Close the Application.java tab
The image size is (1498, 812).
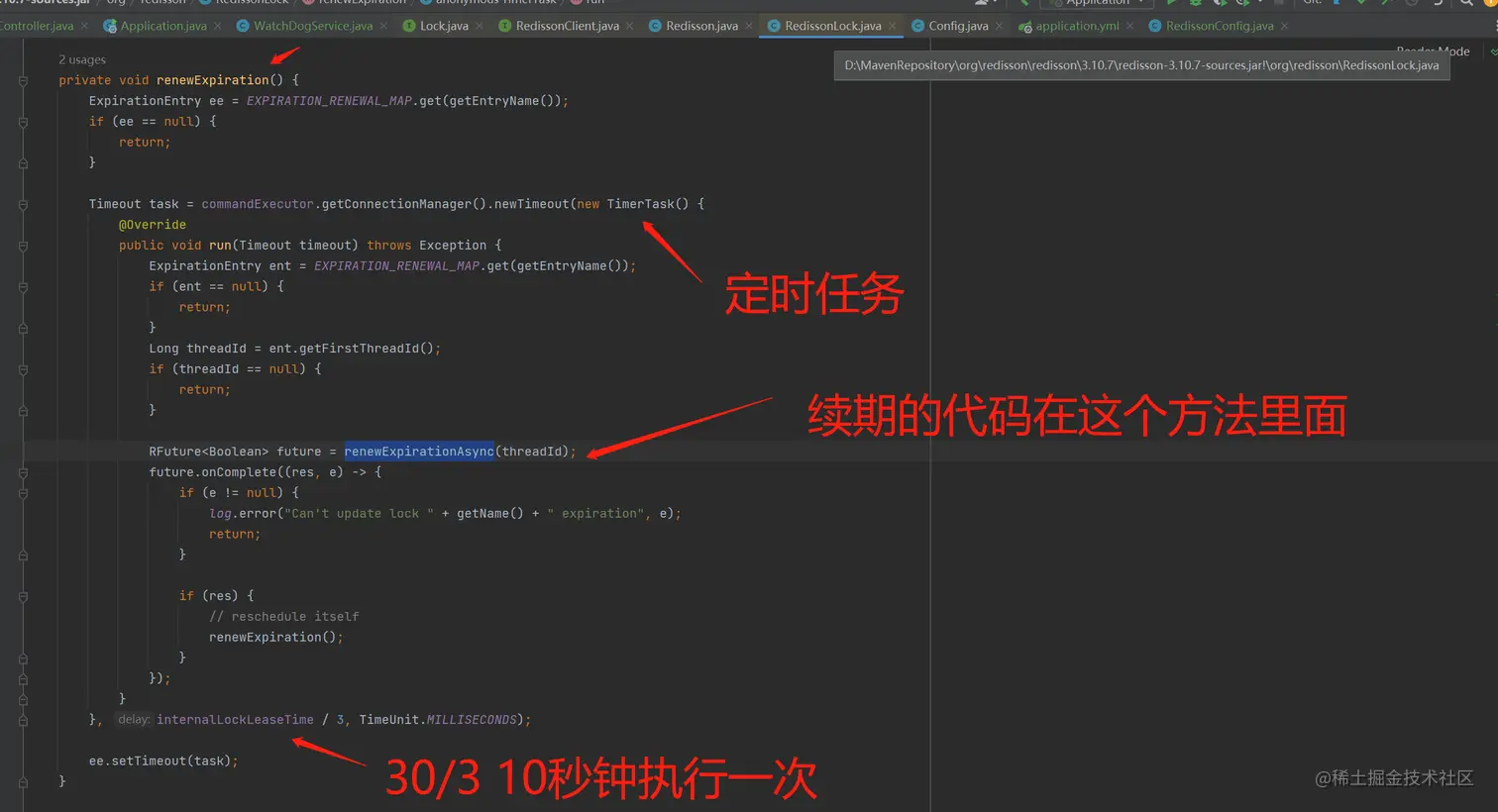coord(218,26)
